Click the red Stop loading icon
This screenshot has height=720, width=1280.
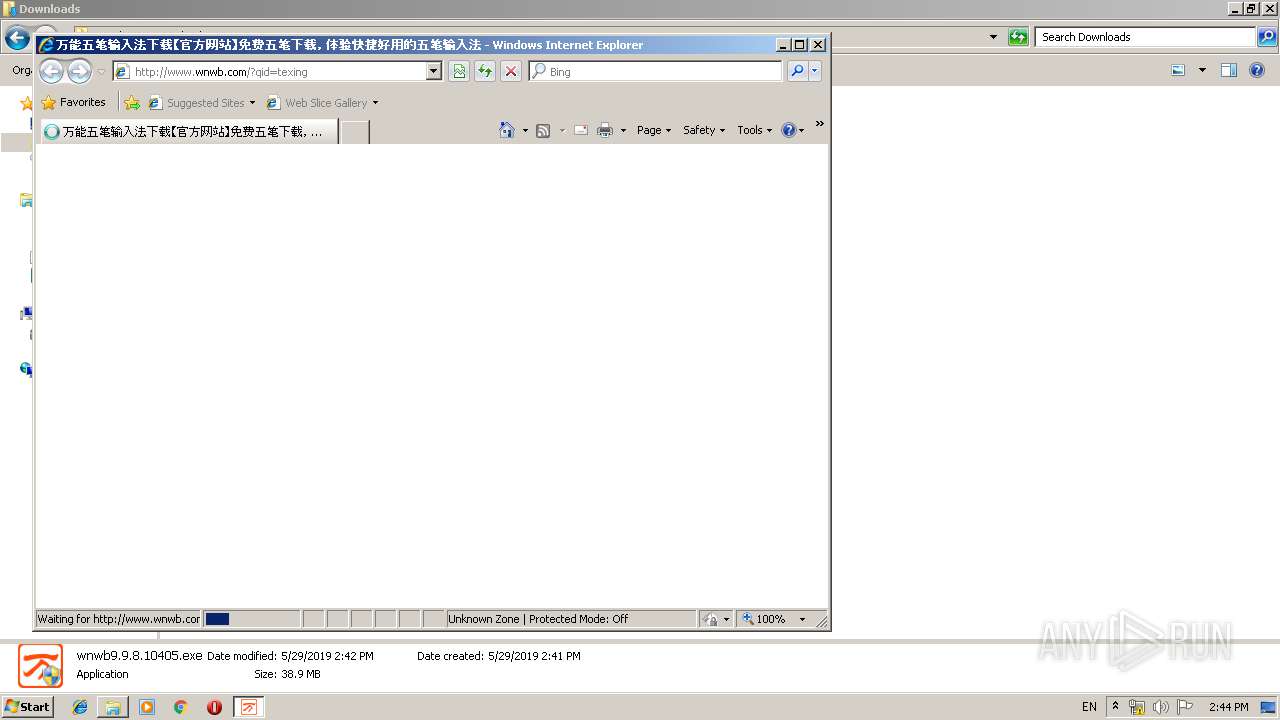(511, 71)
